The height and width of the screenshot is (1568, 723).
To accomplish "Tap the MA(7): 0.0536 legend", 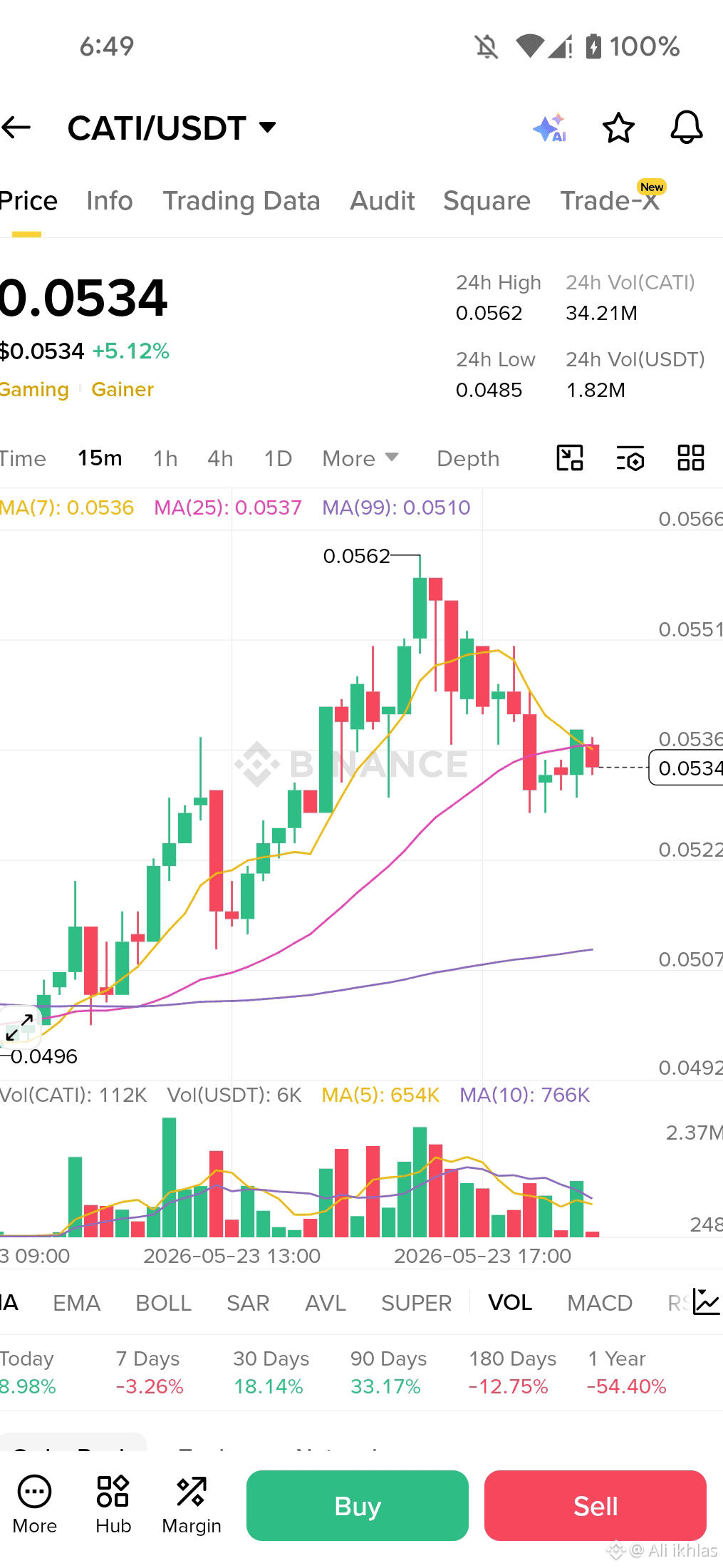I will point(67,507).
